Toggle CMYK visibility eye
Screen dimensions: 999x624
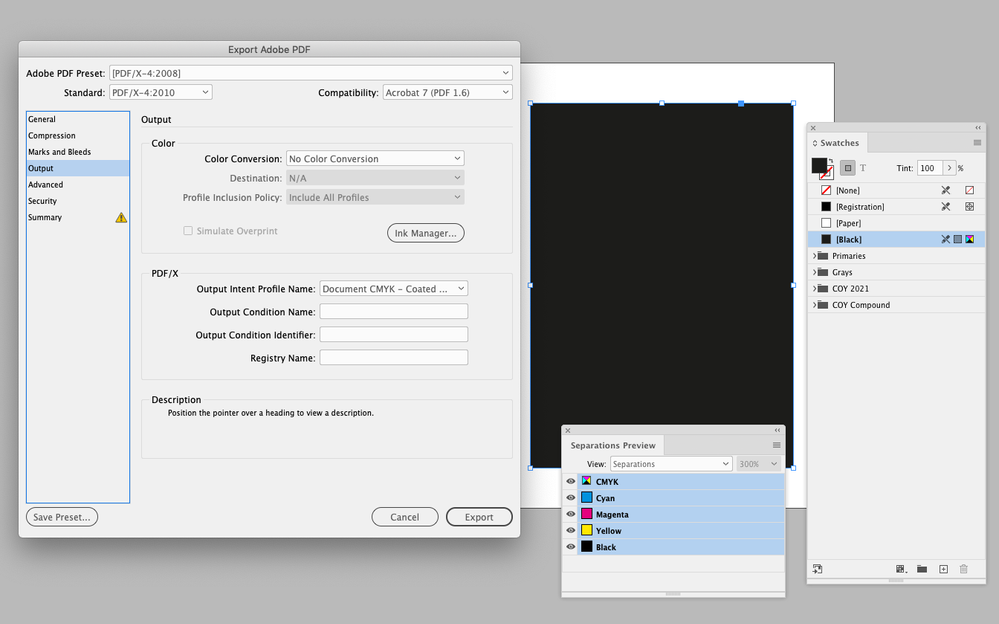[570, 481]
